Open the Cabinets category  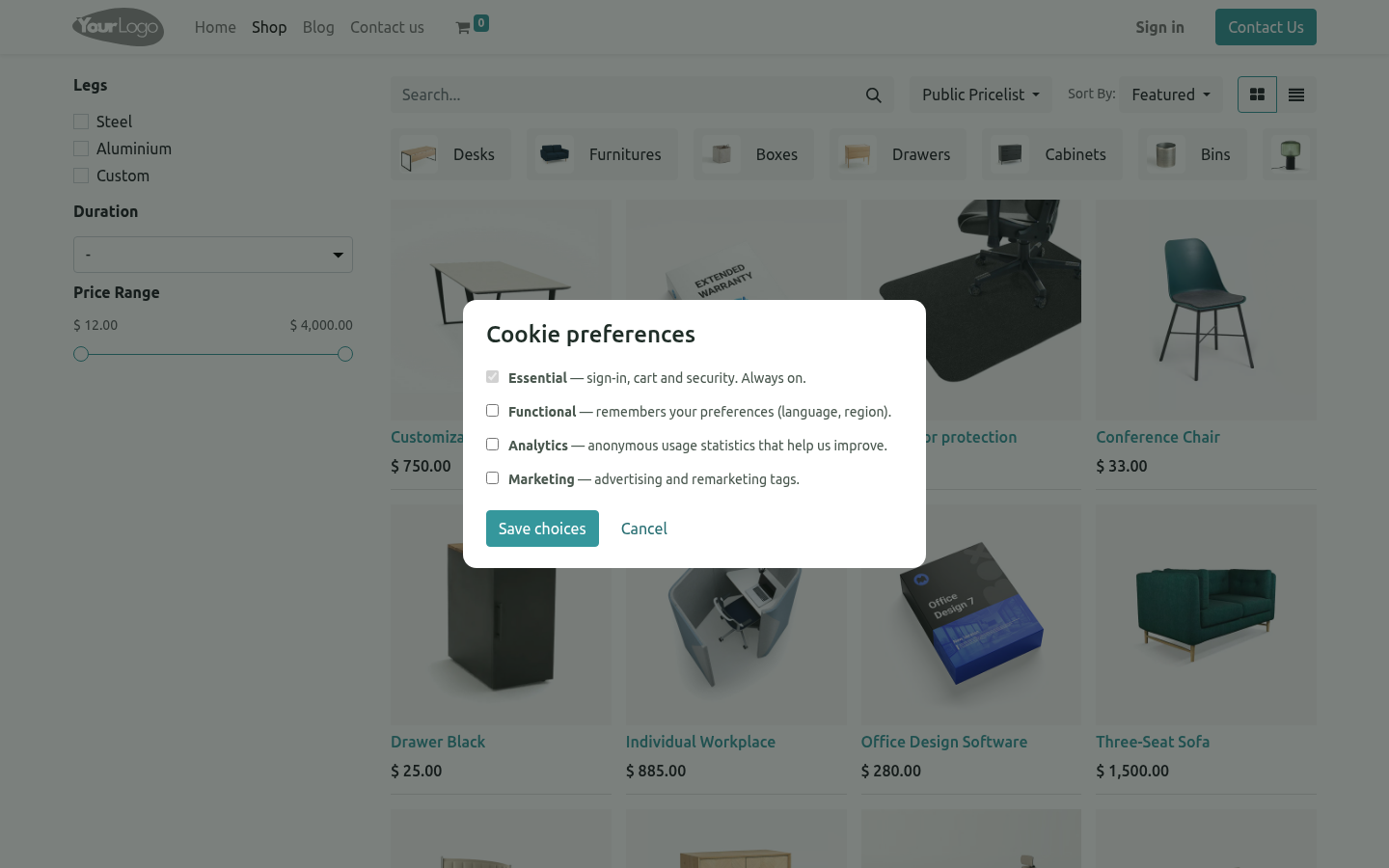(1052, 154)
